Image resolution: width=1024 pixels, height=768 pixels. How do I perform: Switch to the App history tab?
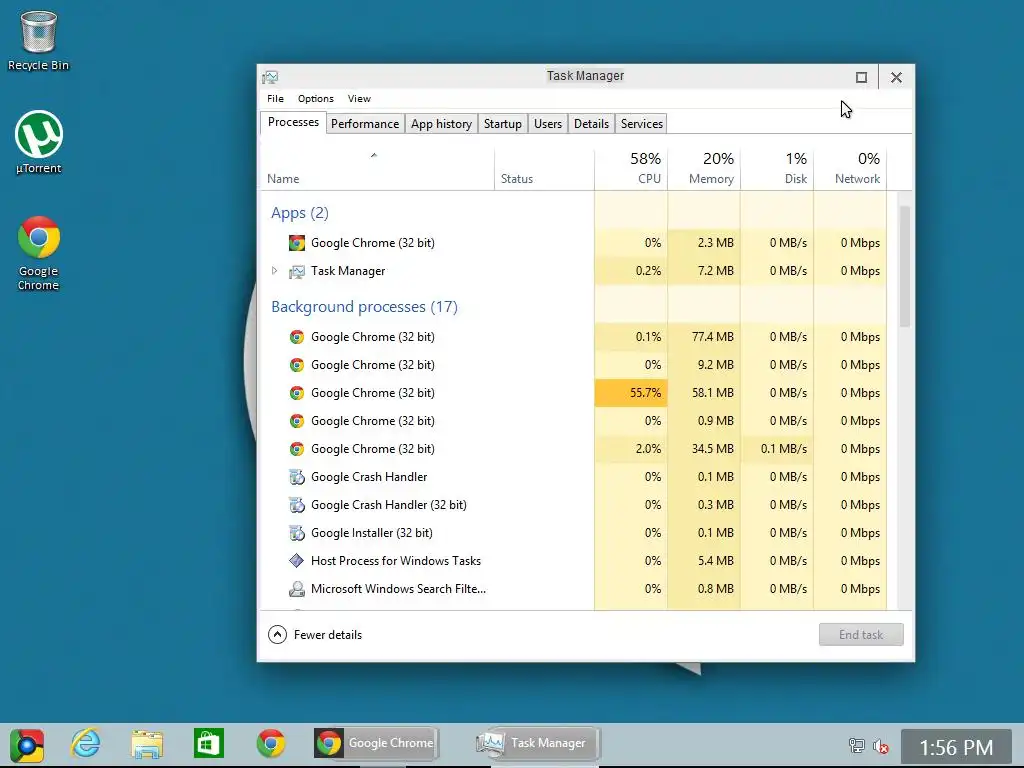pos(441,124)
